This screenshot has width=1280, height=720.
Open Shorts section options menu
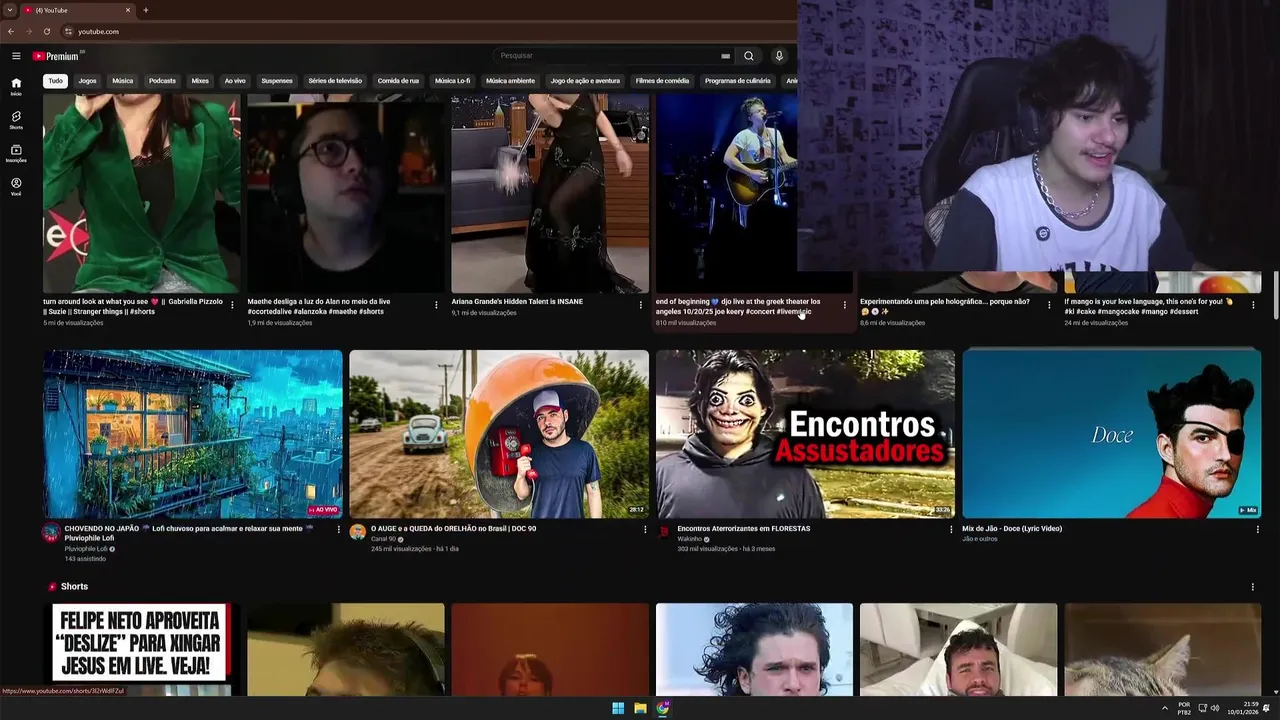click(1252, 587)
